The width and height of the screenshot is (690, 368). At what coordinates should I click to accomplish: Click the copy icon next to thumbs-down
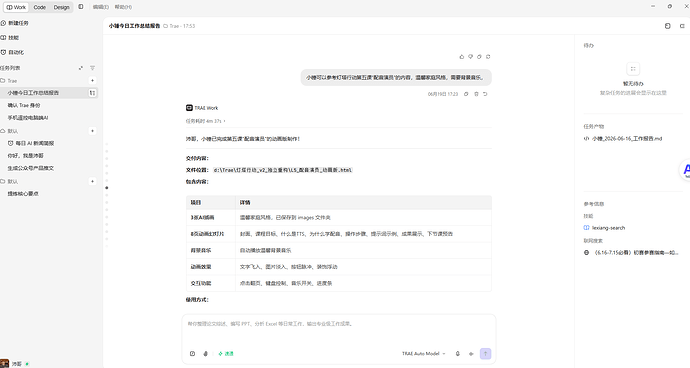click(479, 57)
